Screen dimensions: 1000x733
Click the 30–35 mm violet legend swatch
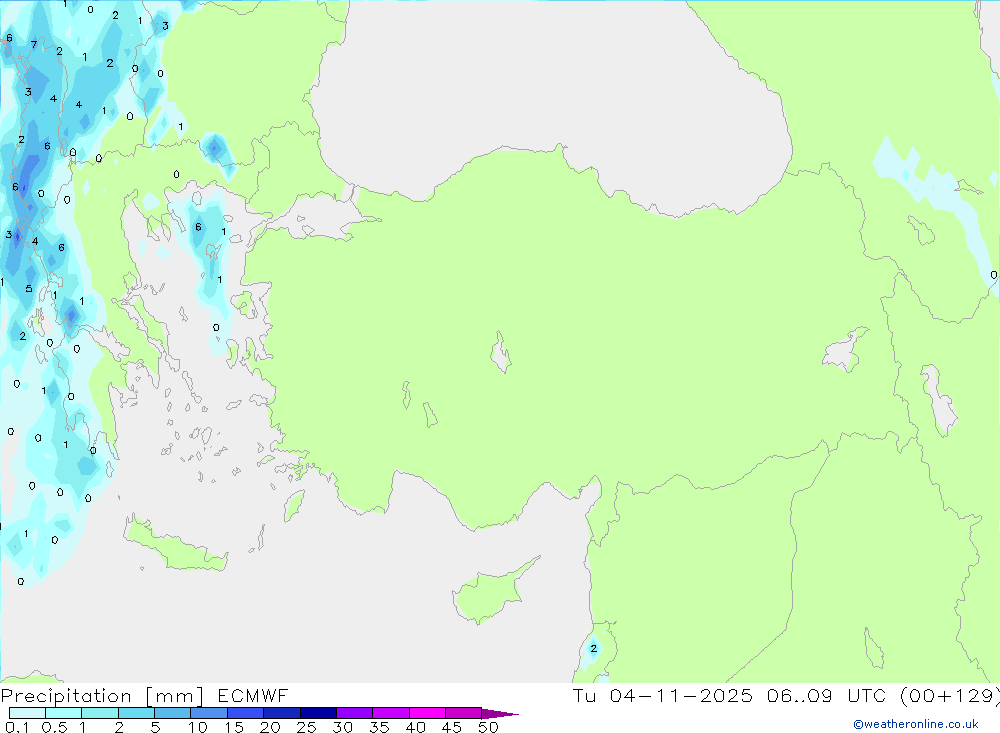click(355, 713)
